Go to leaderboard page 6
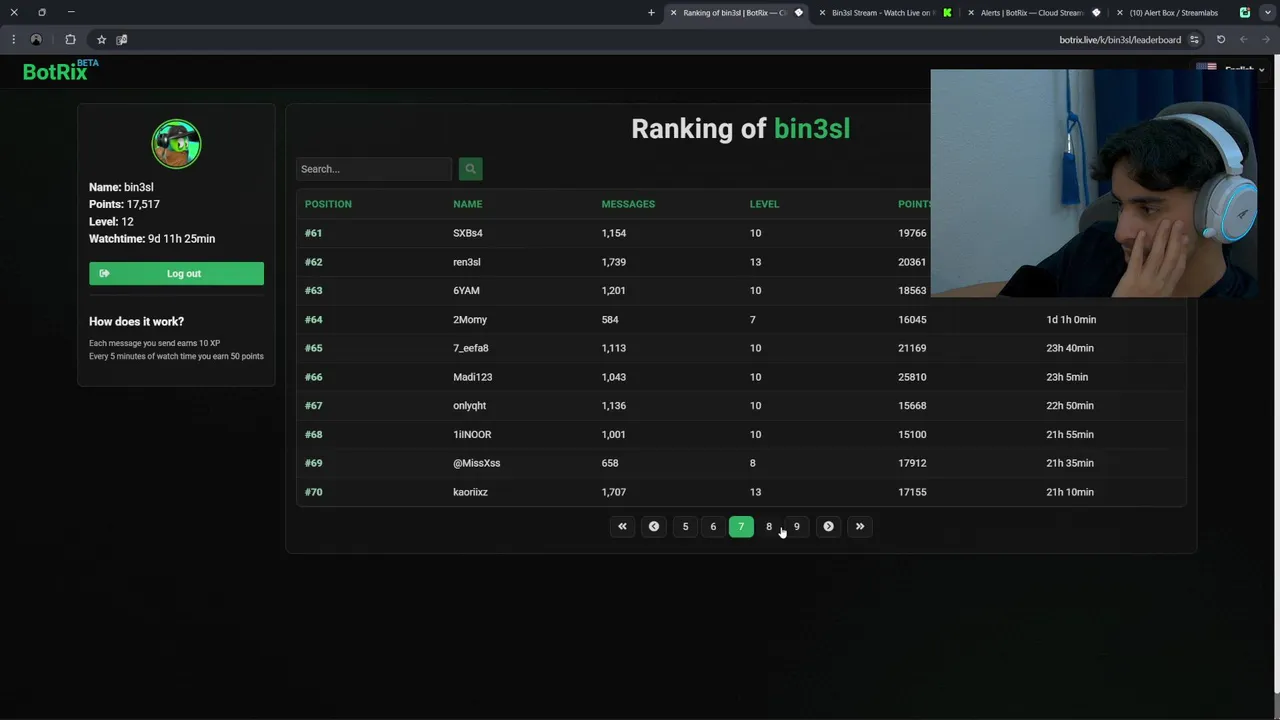This screenshot has width=1280, height=720. pyautogui.click(x=713, y=526)
